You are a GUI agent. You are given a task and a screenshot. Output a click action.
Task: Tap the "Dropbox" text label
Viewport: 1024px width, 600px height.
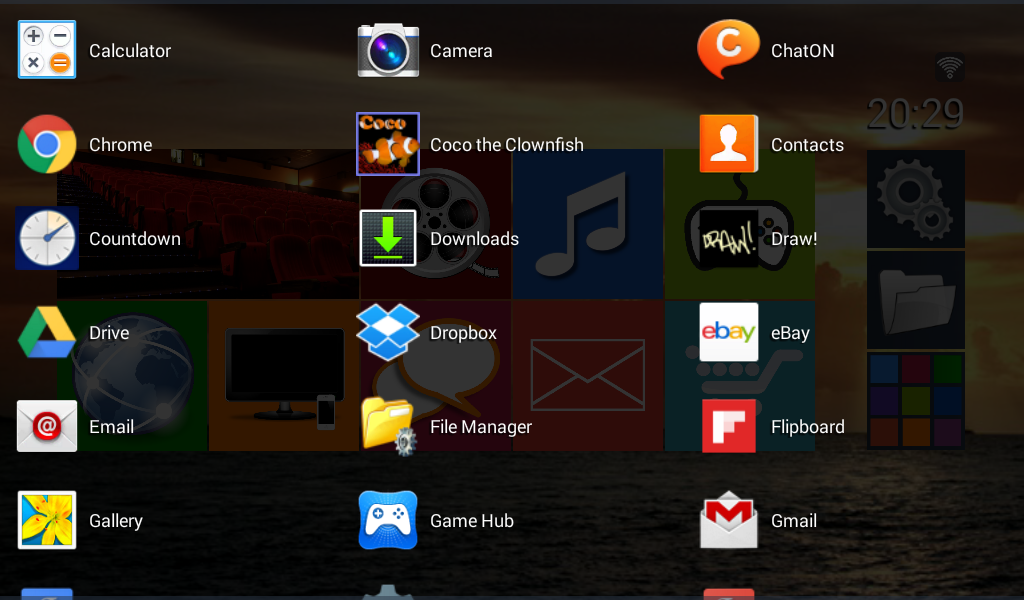click(x=464, y=333)
